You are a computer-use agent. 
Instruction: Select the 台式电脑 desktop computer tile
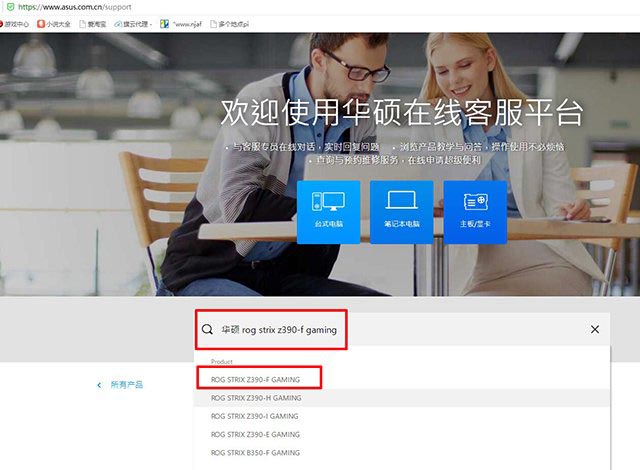click(x=329, y=212)
